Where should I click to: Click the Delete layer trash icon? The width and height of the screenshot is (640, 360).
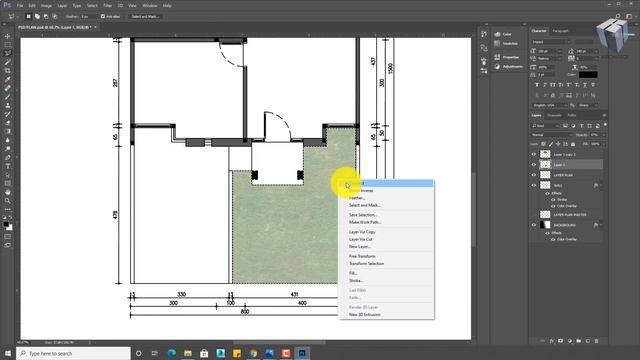click(x=596, y=340)
